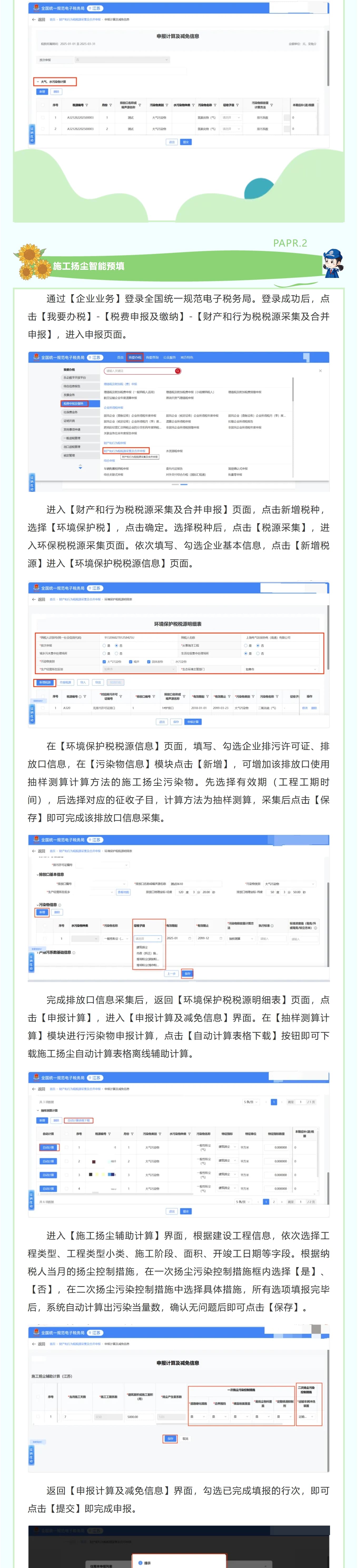Click the back arrow 返回 in the top 申报计算及减免信息 screenshot
The width and height of the screenshot is (359, 1568).
[39, 19]
